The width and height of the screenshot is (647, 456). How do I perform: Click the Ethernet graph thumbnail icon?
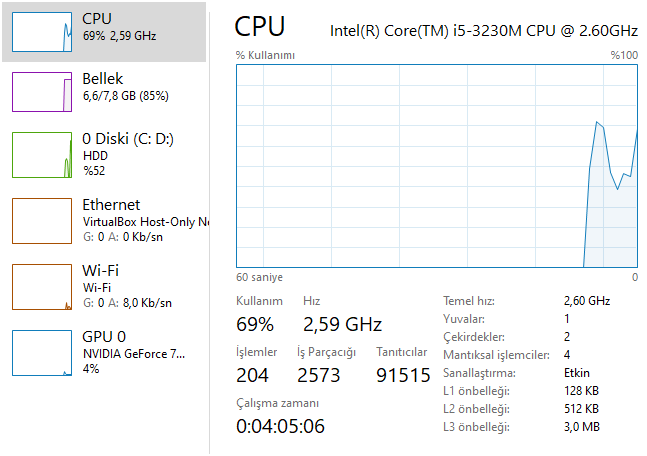tap(41, 219)
